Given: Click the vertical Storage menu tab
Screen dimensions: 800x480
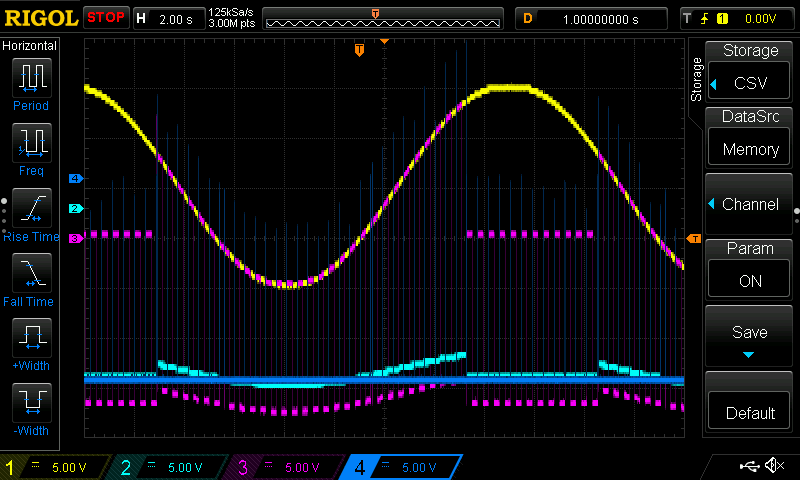Looking at the screenshot, I should (x=696, y=80).
